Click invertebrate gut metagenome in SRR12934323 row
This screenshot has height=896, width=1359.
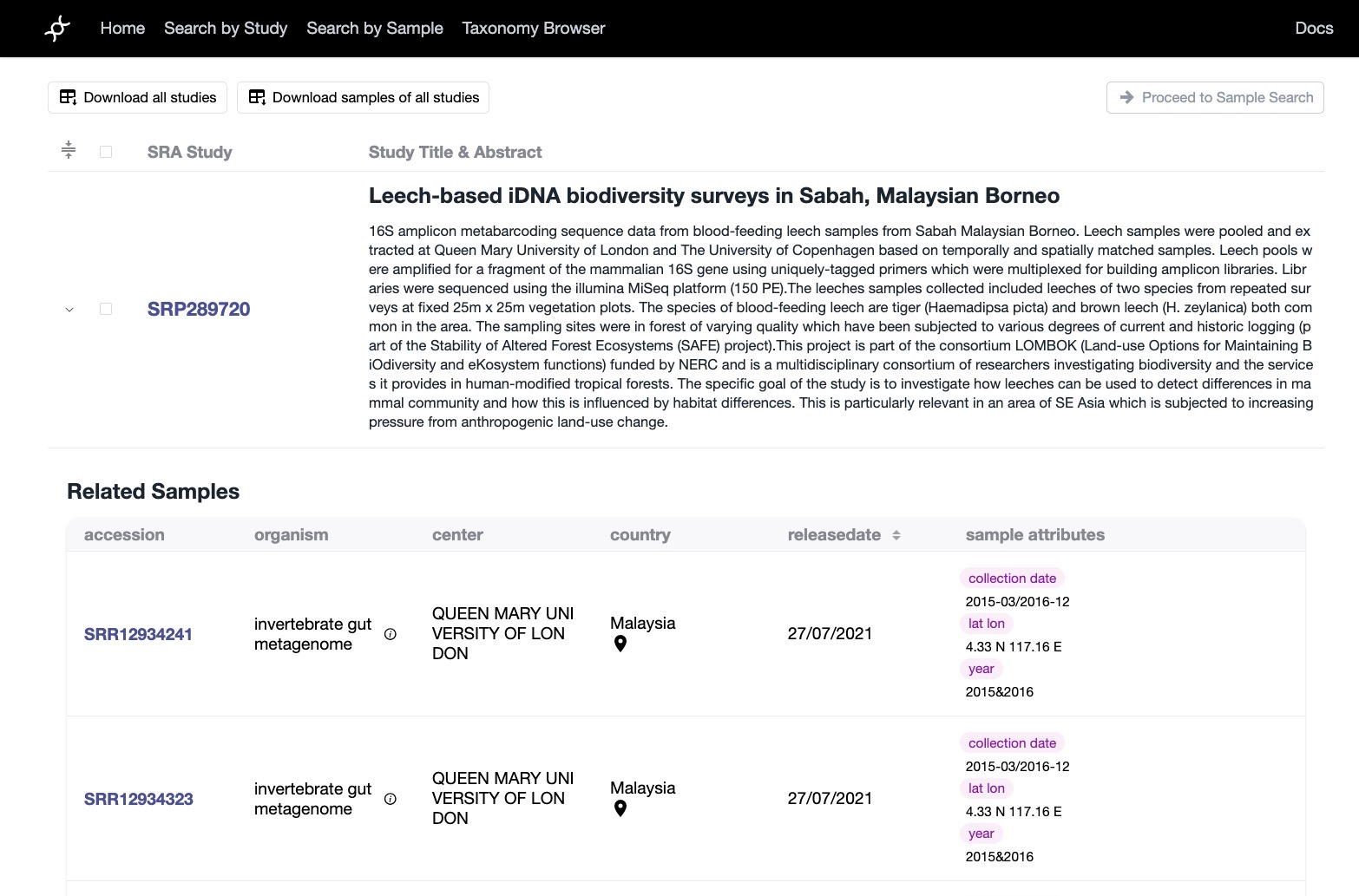point(312,799)
